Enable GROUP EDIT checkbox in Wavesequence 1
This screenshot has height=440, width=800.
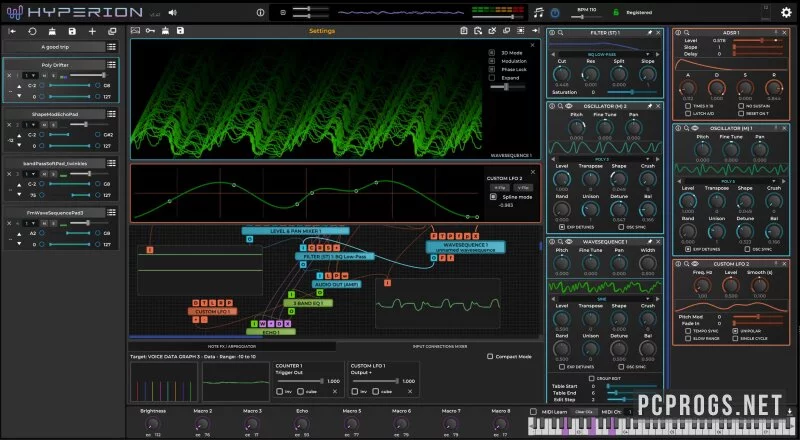tap(591, 378)
